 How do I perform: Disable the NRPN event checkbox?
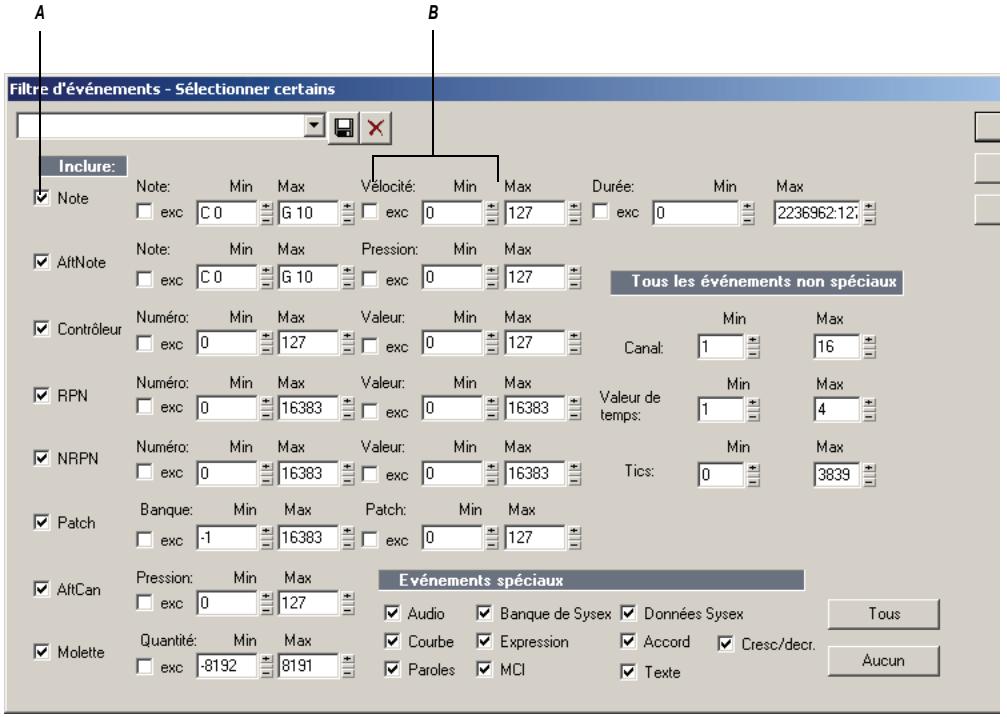pyautogui.click(x=41, y=458)
